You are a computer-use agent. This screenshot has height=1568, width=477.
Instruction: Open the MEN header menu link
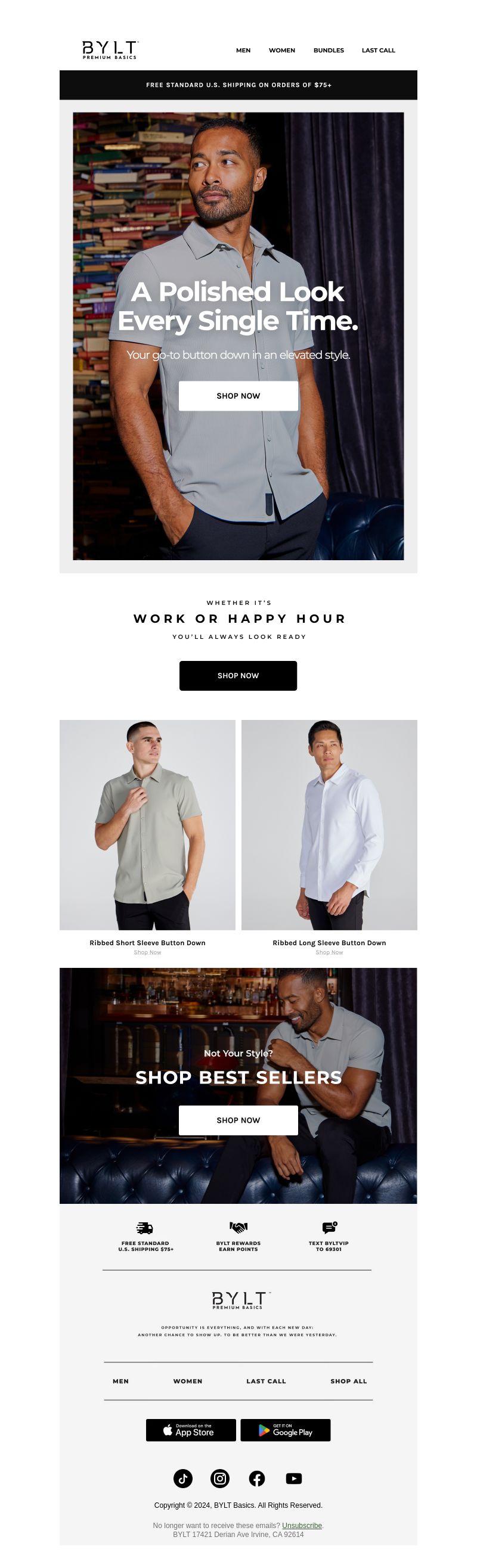point(243,51)
